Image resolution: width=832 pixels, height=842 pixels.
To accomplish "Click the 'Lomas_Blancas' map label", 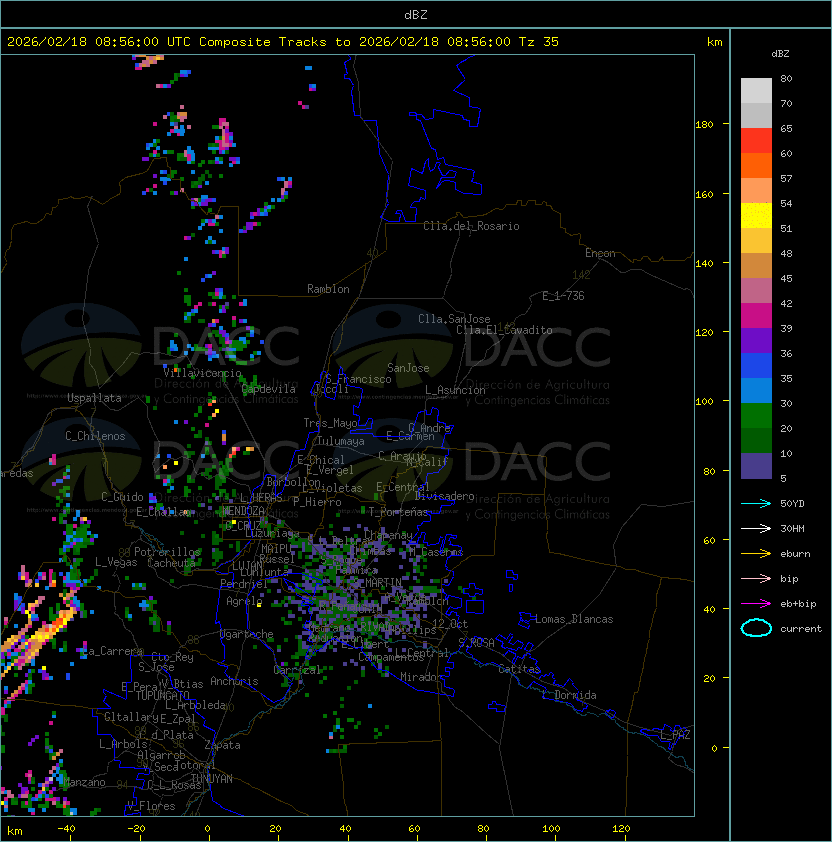I will (x=574, y=619).
